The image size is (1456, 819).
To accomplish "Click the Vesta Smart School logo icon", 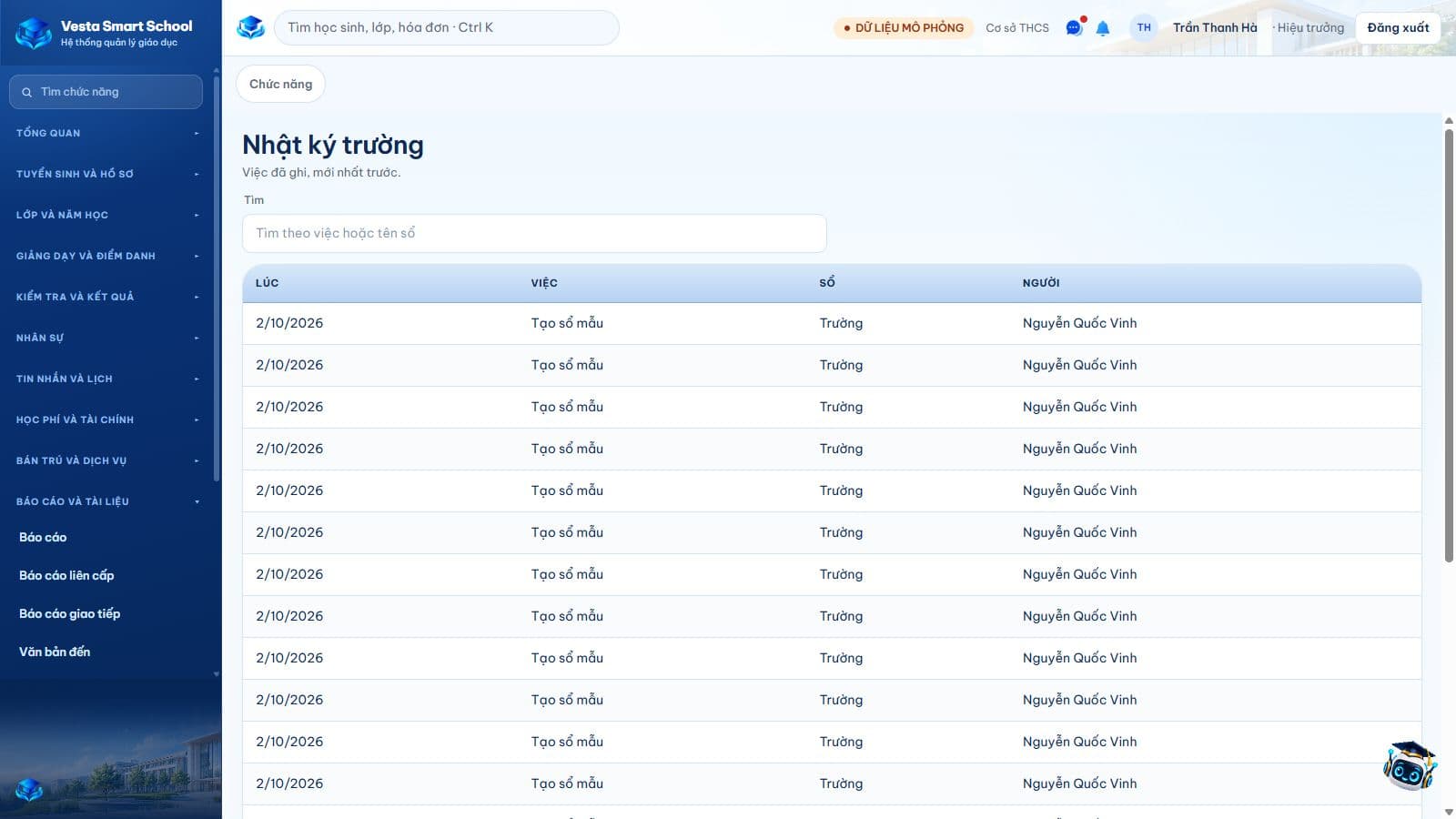I will 34,33.
